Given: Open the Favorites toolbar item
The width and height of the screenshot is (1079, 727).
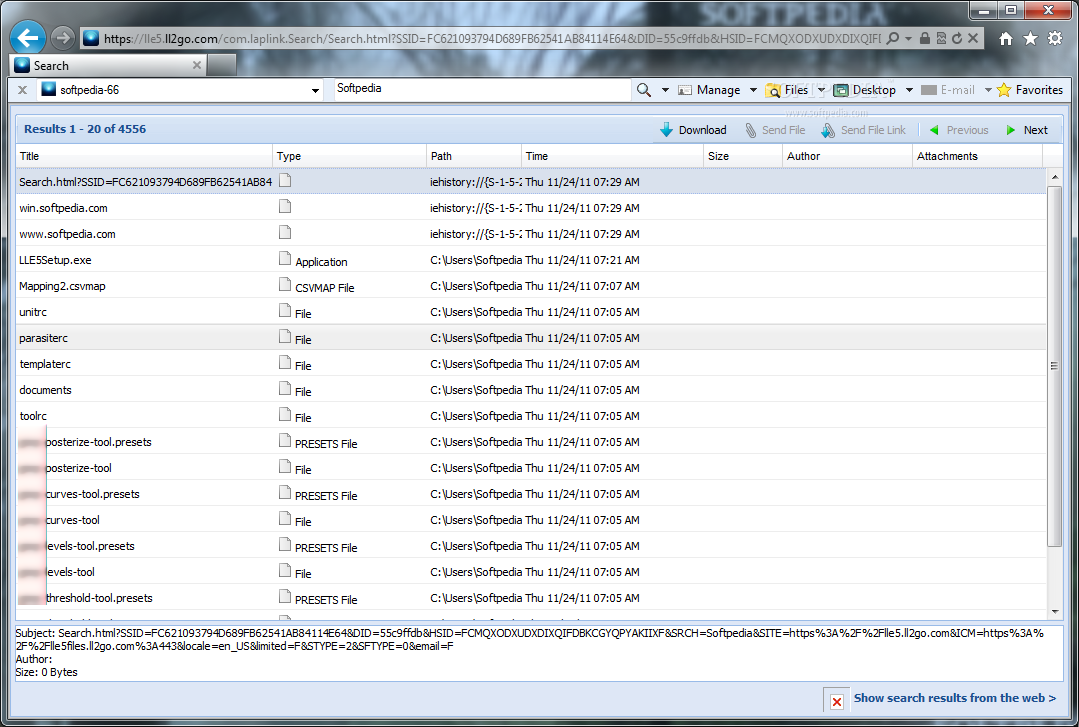Looking at the screenshot, I should coord(1030,89).
